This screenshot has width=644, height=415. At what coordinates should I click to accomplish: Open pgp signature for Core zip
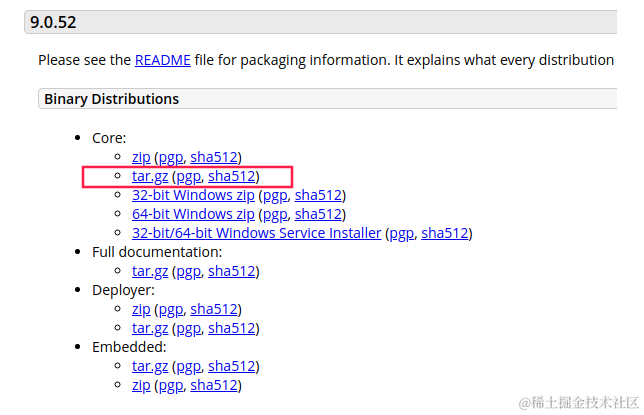(171, 157)
